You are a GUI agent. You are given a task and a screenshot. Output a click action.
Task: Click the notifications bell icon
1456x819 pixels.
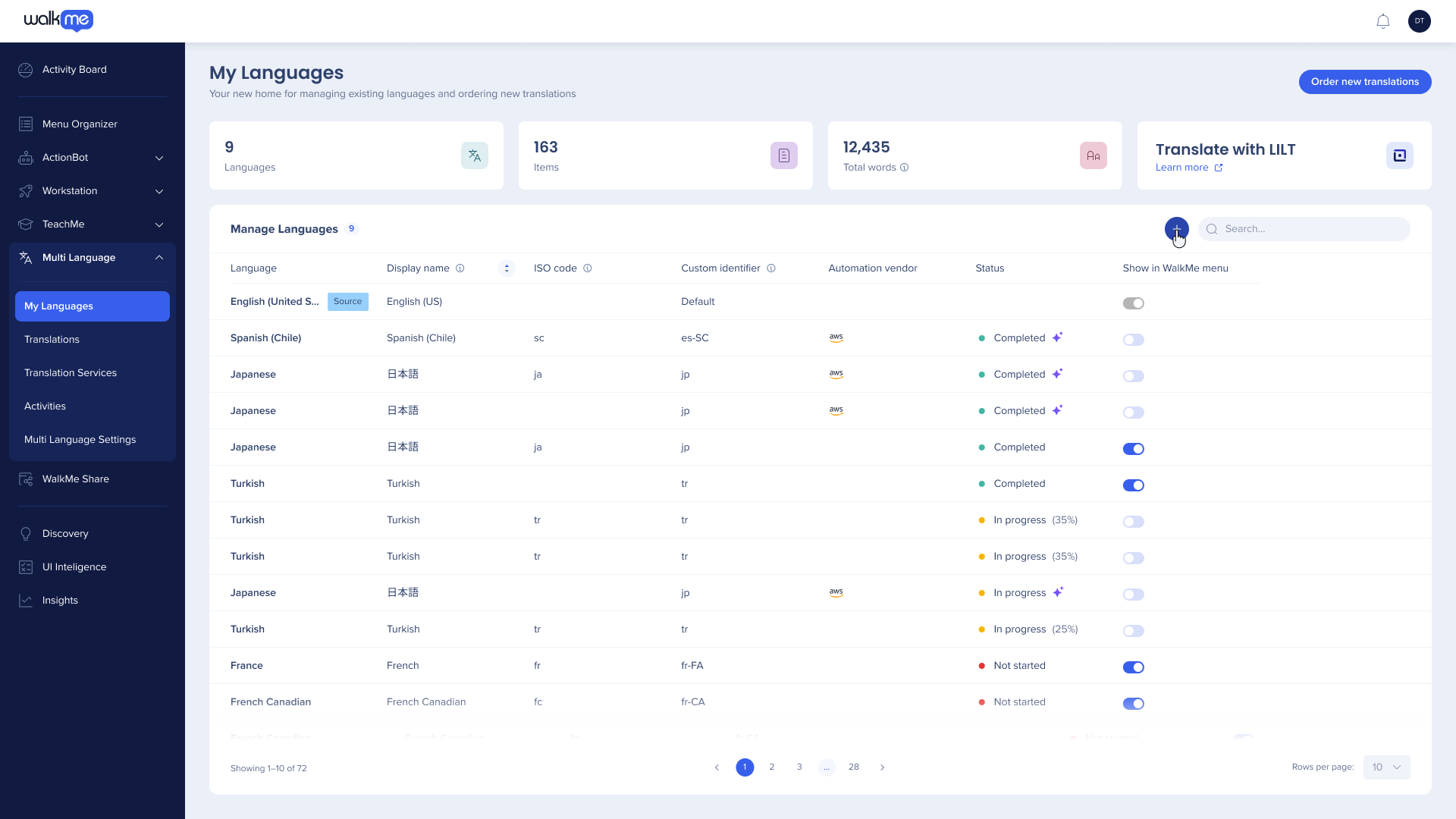pyautogui.click(x=1382, y=21)
